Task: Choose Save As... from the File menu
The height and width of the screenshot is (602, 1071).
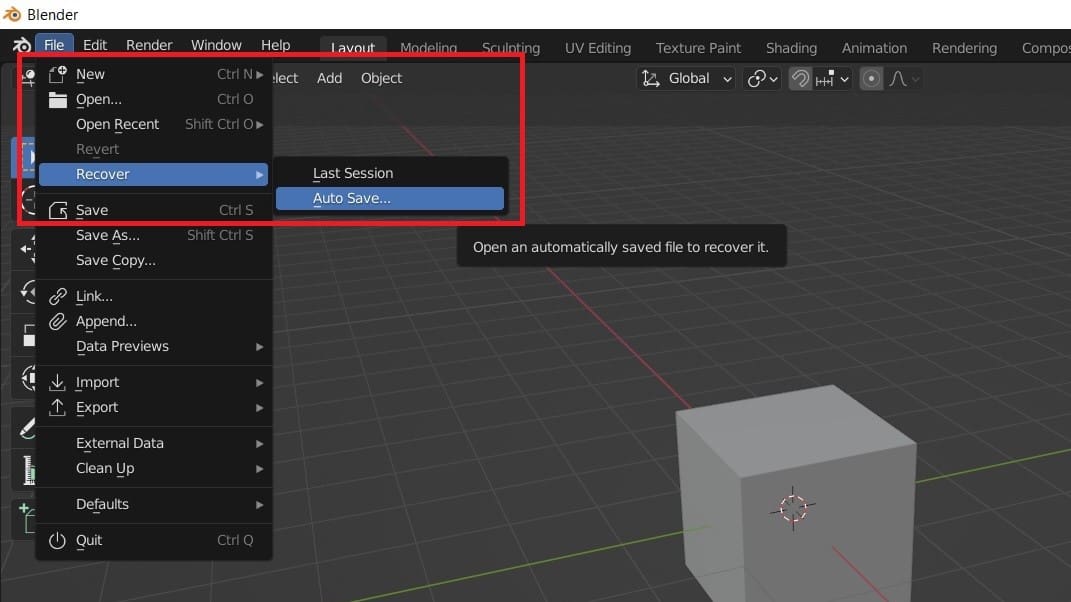Action: 154,235
